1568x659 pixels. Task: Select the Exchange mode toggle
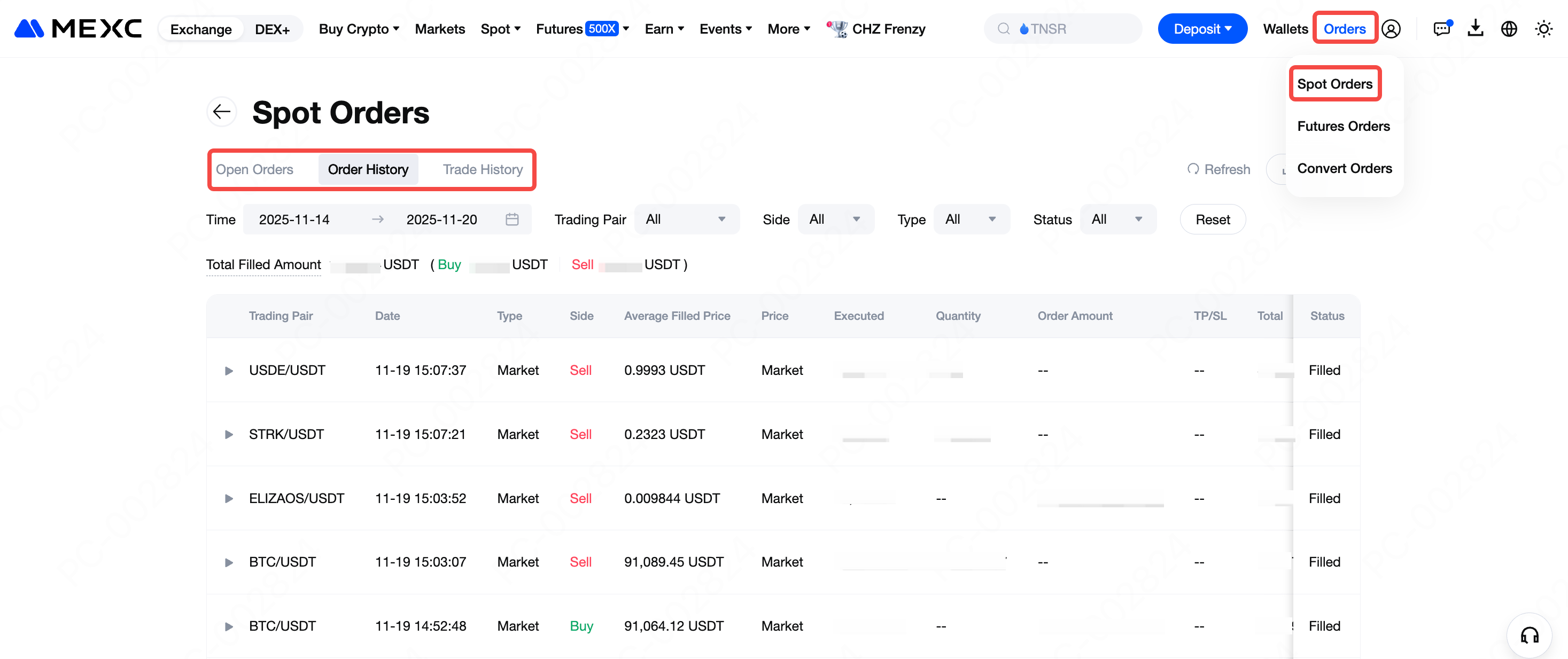click(x=201, y=29)
